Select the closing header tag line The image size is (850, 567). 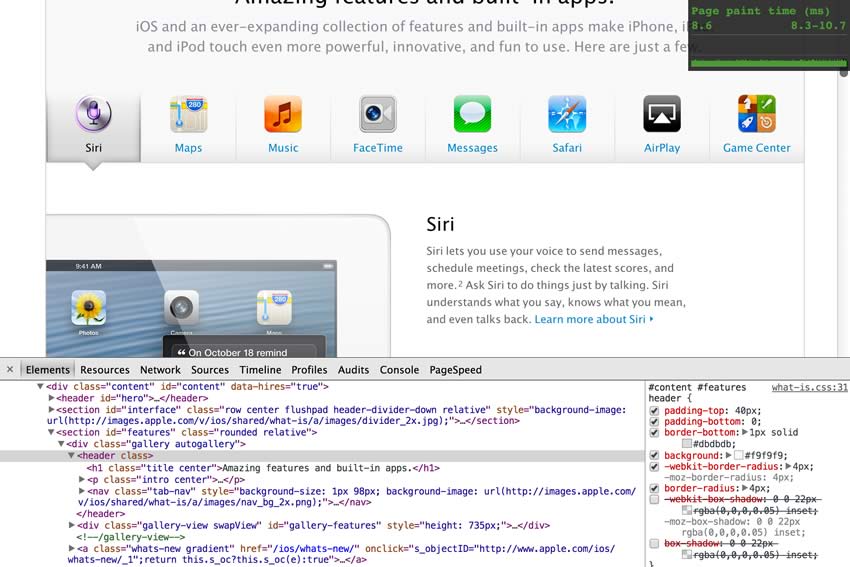point(100,514)
